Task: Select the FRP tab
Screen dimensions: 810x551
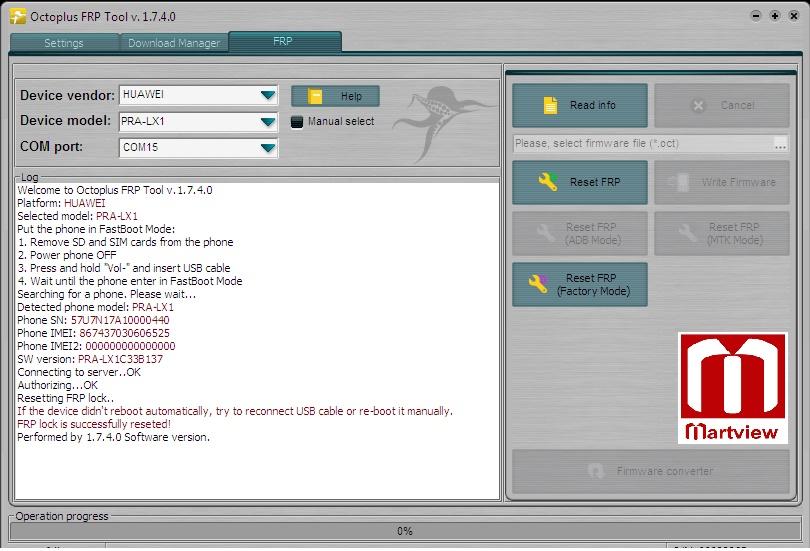Action: (284, 42)
